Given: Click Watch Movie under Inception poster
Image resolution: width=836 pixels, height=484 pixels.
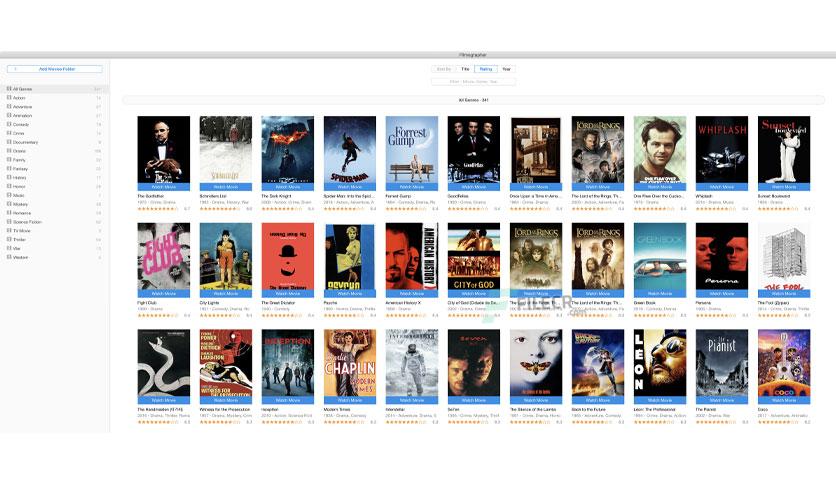Looking at the screenshot, I should [288, 400].
